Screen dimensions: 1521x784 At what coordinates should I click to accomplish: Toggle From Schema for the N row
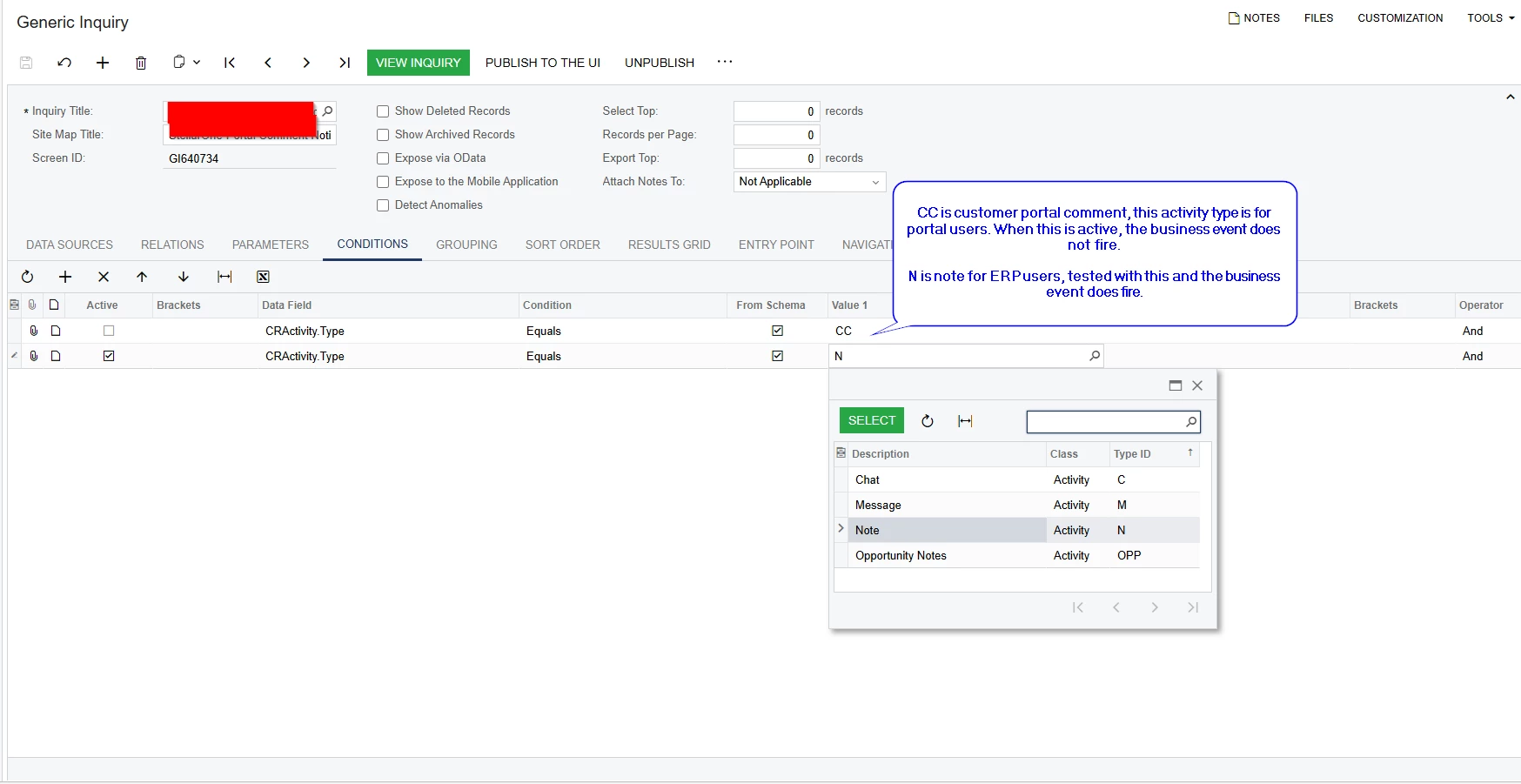(777, 356)
